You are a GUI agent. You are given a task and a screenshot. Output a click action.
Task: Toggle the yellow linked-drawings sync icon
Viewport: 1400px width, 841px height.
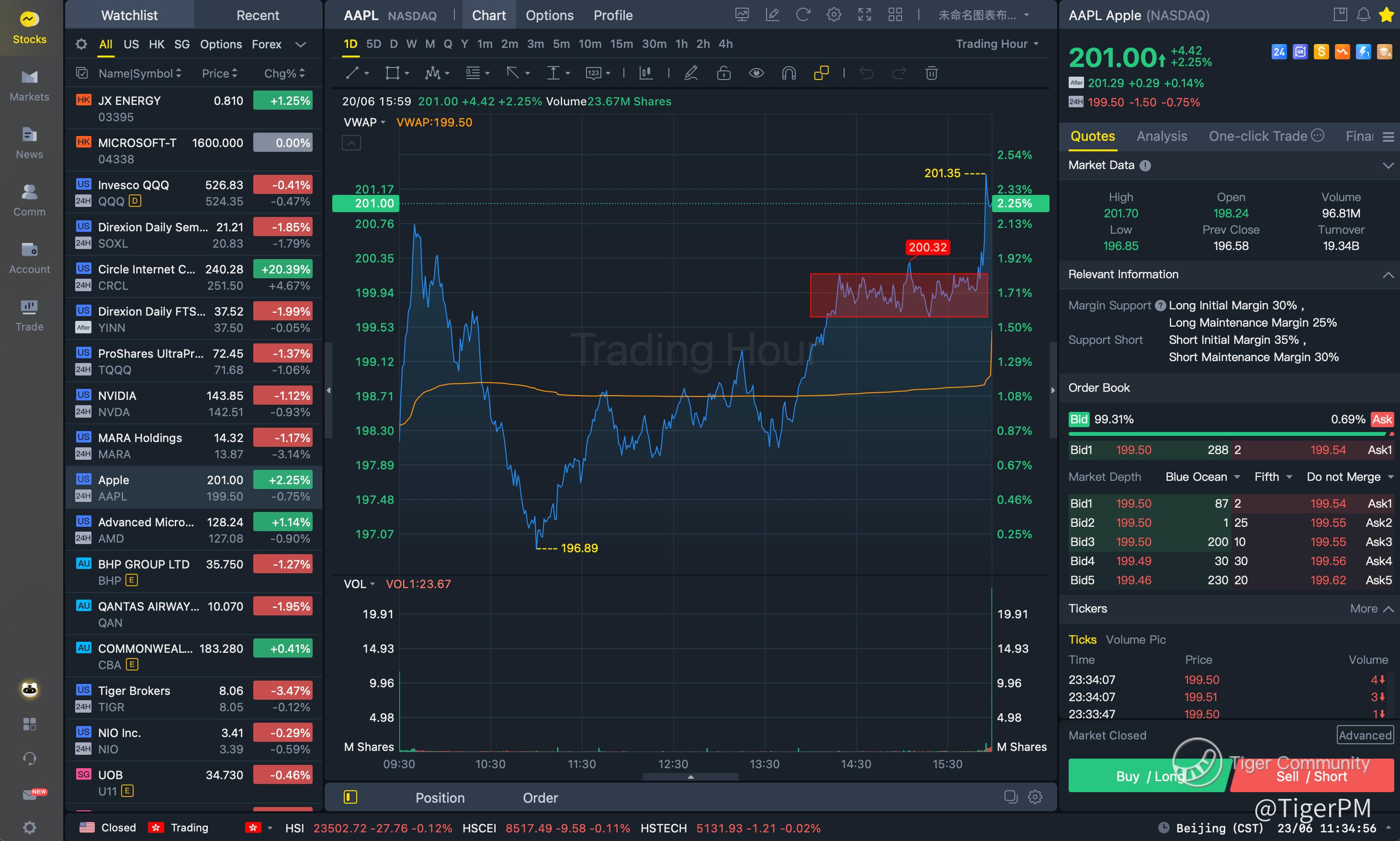tap(821, 72)
